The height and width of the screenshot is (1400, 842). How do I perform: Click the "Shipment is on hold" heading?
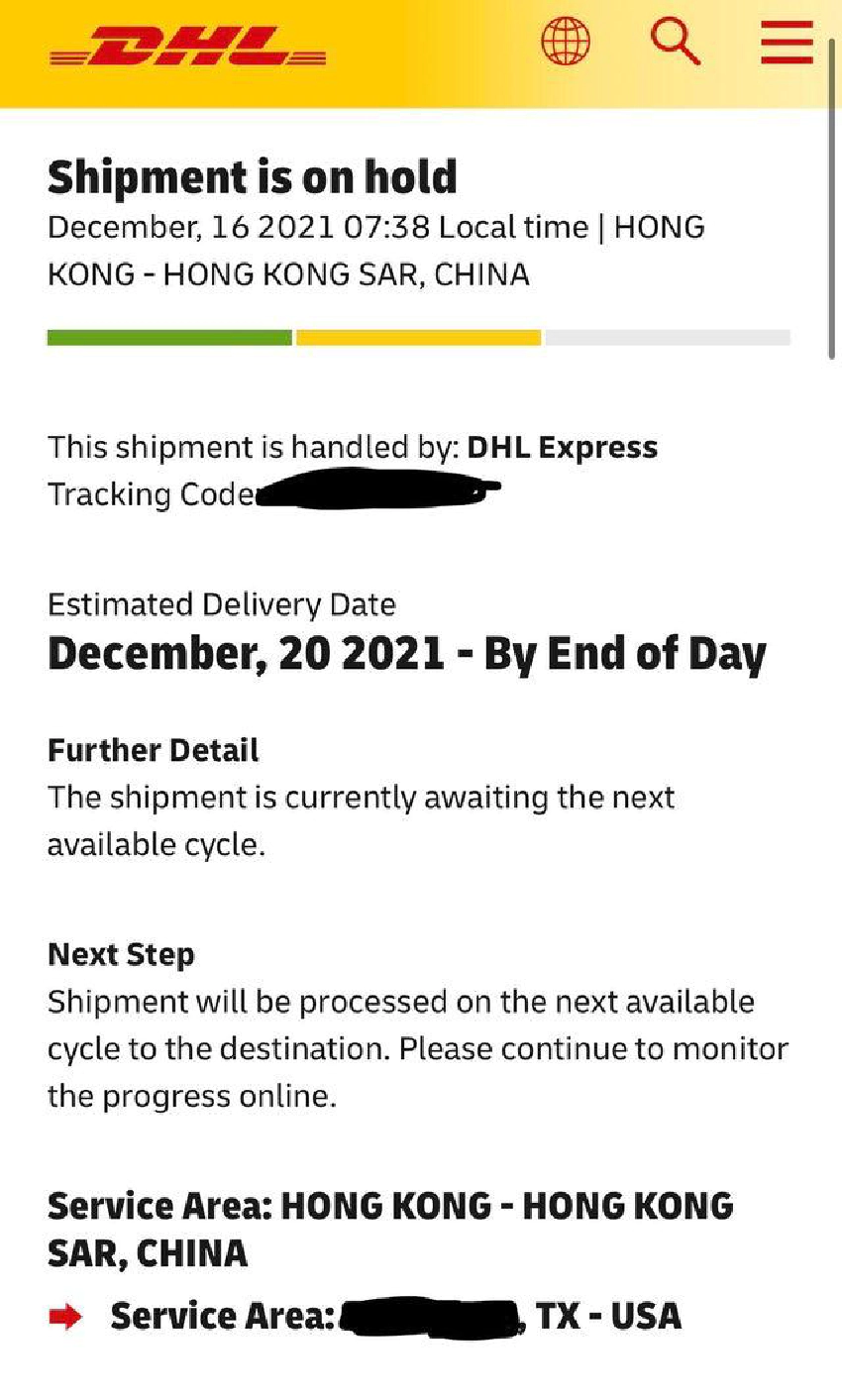pos(253,177)
